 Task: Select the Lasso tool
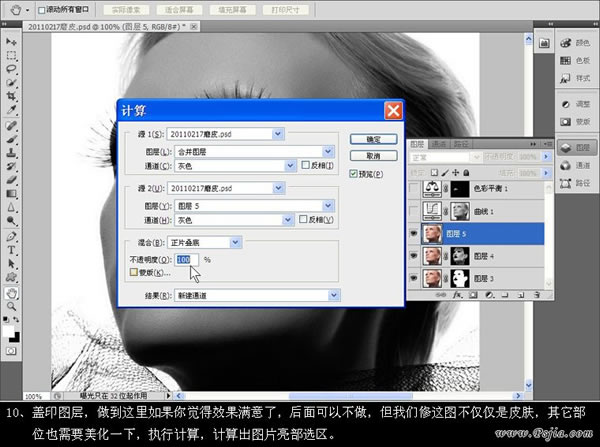pyautogui.click(x=11, y=69)
